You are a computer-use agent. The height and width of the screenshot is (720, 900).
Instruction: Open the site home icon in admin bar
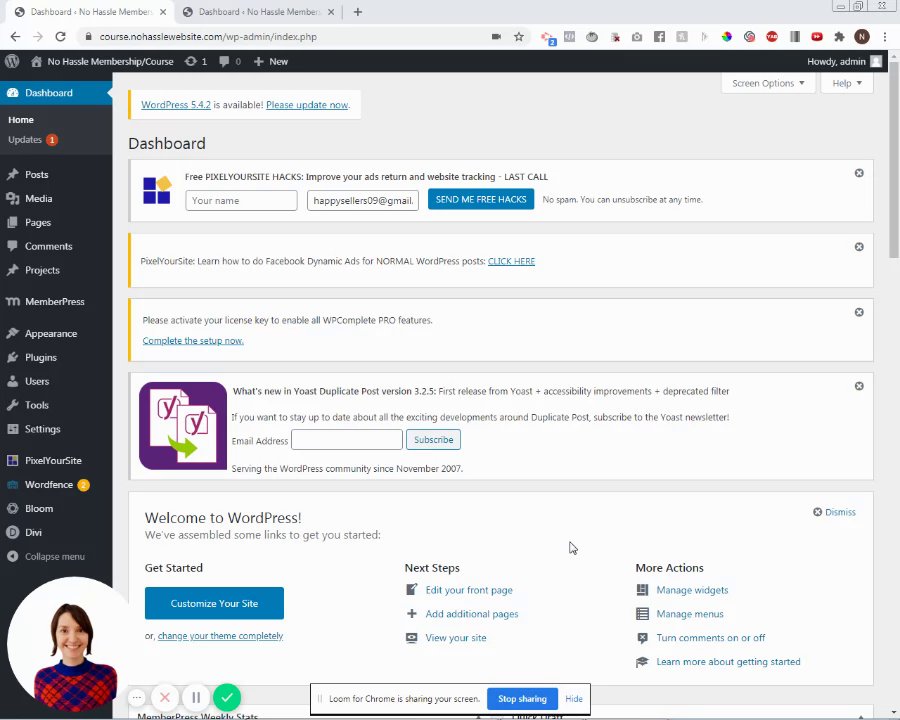[36, 61]
